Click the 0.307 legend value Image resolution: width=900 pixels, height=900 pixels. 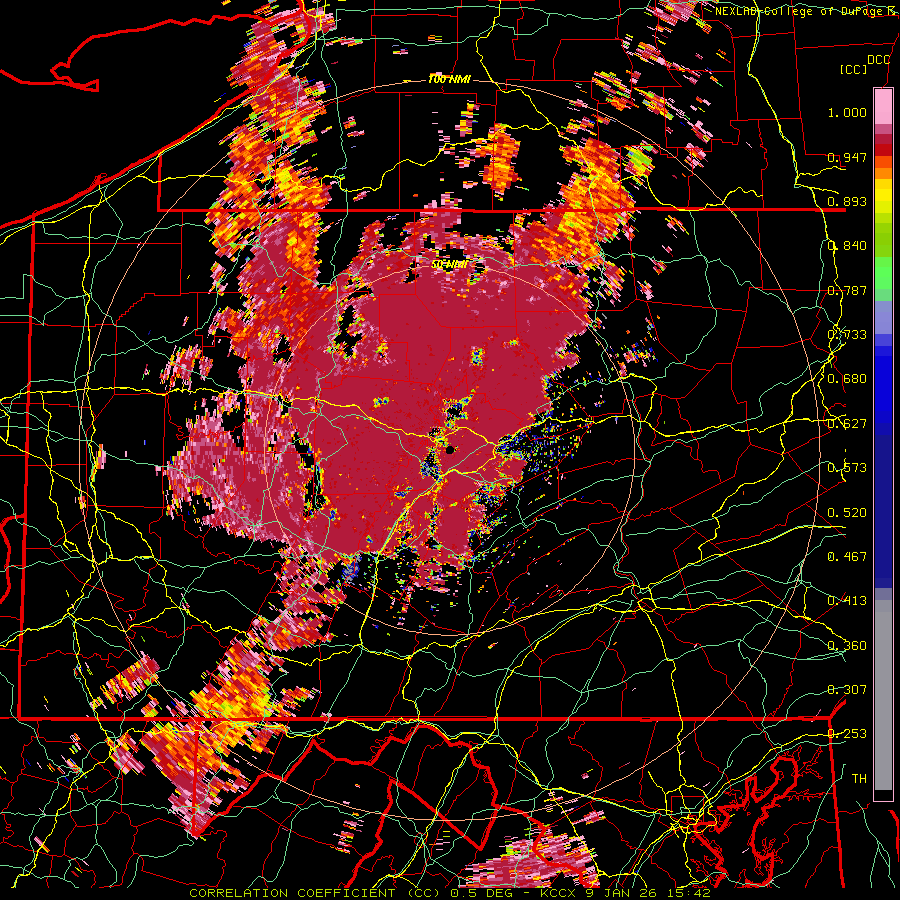click(847, 690)
